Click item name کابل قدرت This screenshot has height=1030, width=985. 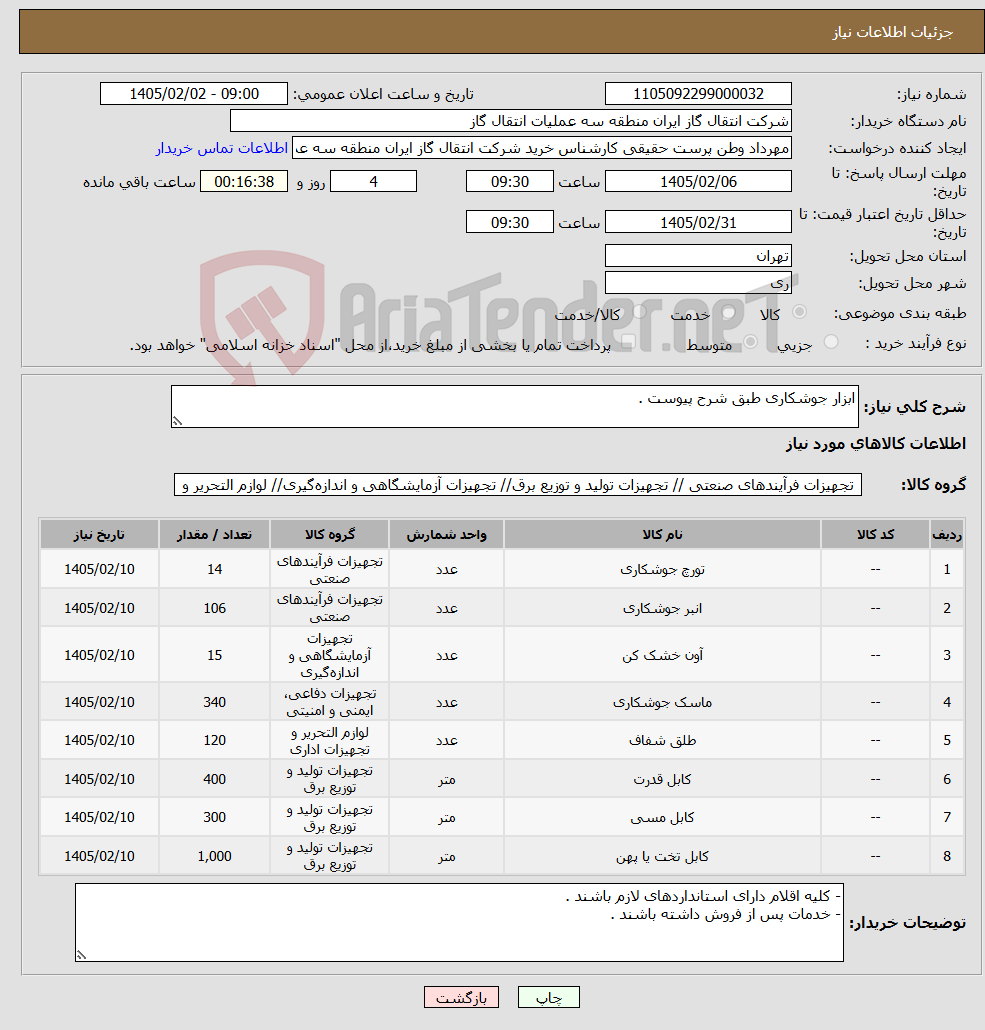[662, 779]
